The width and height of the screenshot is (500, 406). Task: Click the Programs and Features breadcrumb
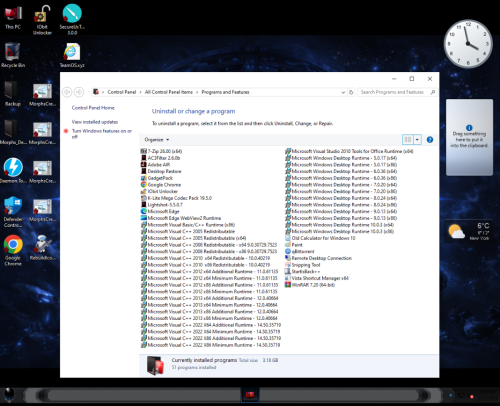(x=225, y=92)
